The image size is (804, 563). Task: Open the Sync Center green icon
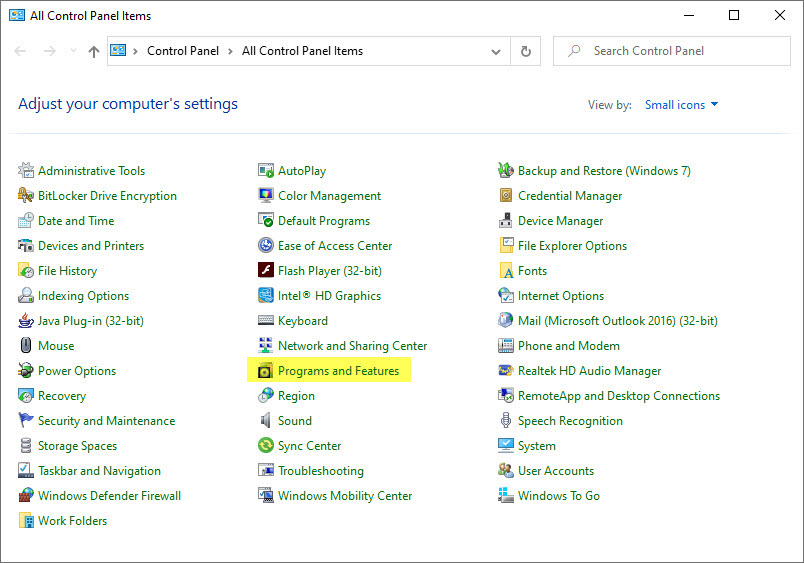pyautogui.click(x=266, y=445)
